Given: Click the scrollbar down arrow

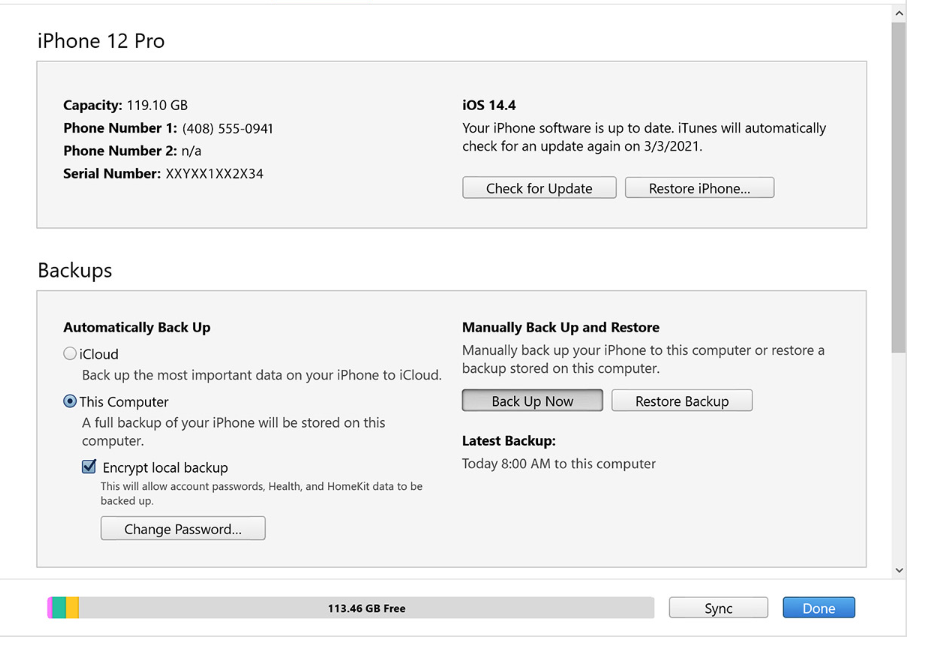Looking at the screenshot, I should 898,570.
